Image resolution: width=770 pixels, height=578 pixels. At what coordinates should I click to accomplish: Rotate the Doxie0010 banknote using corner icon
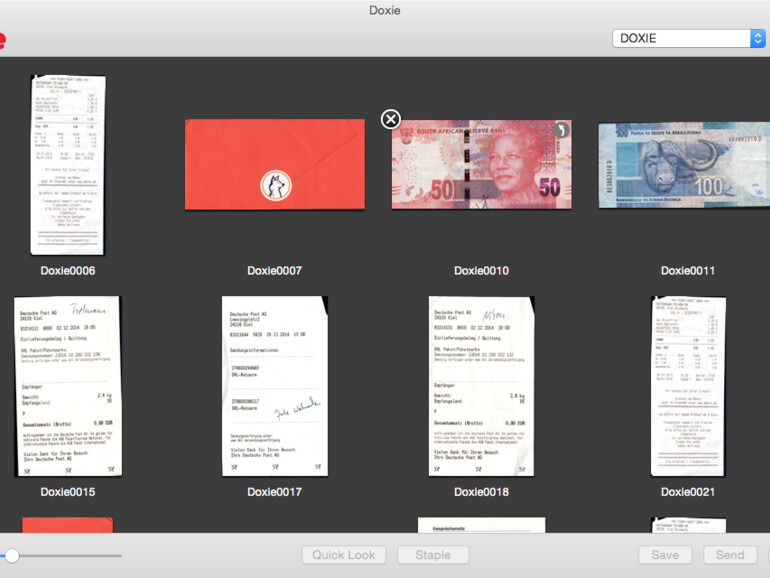pyautogui.click(x=561, y=130)
